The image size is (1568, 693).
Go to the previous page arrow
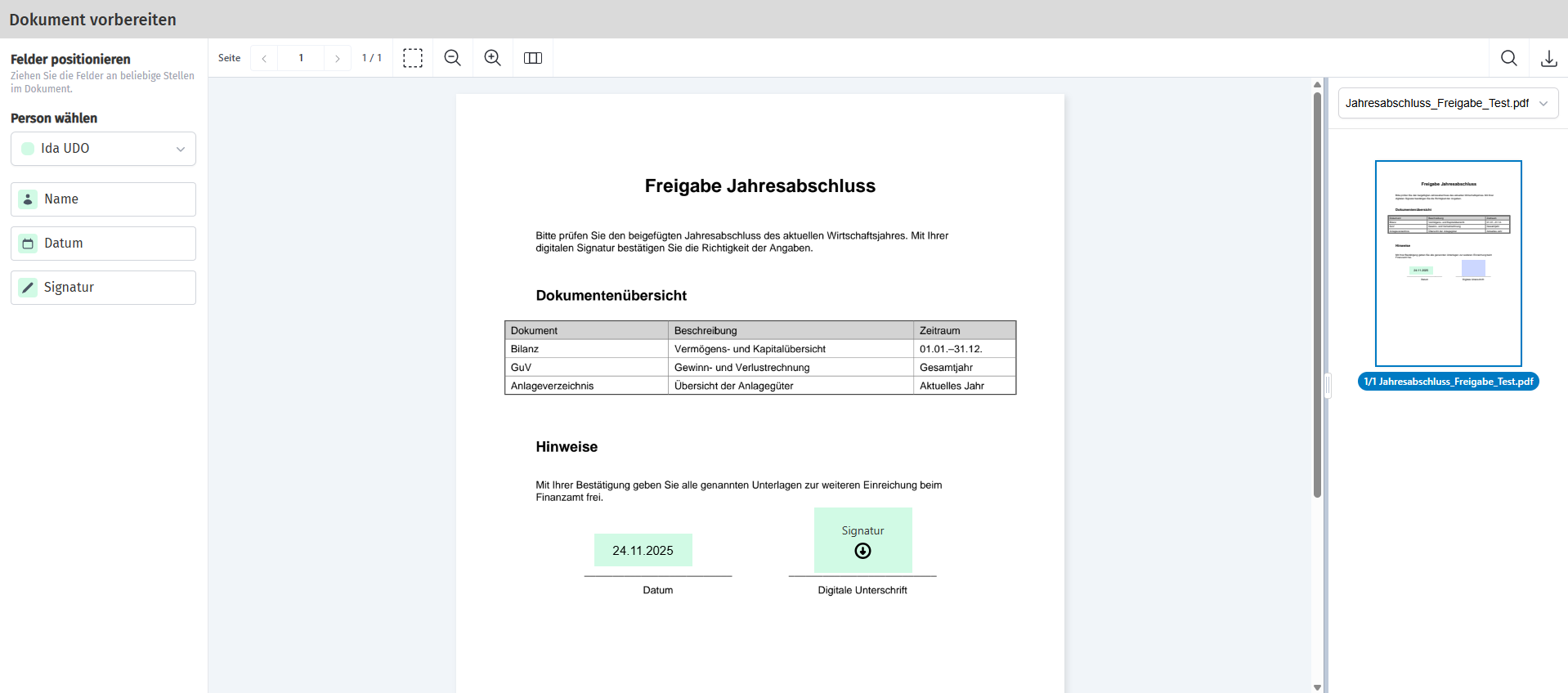click(264, 58)
